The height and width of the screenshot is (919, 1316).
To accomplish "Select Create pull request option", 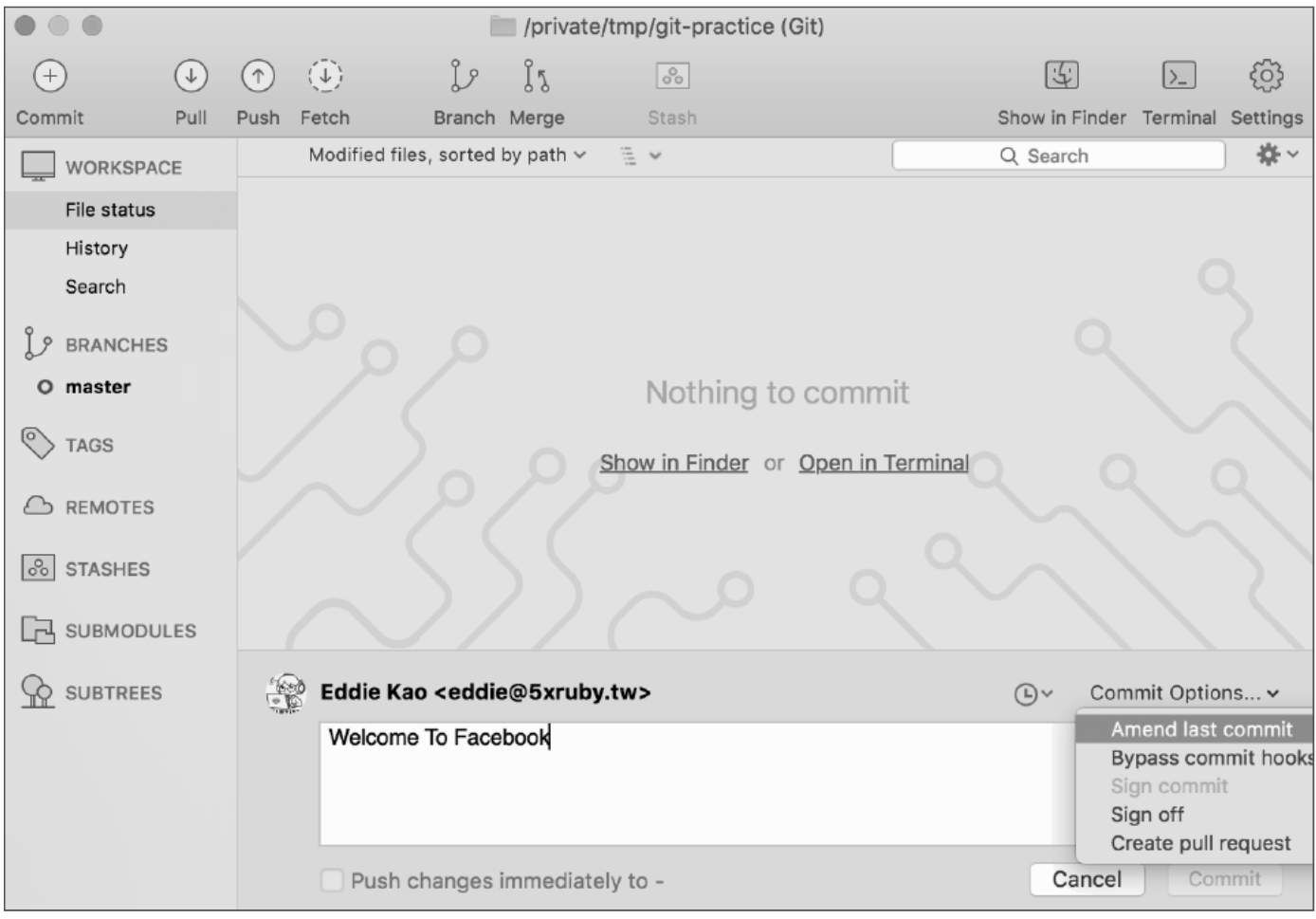I will click(x=1200, y=843).
